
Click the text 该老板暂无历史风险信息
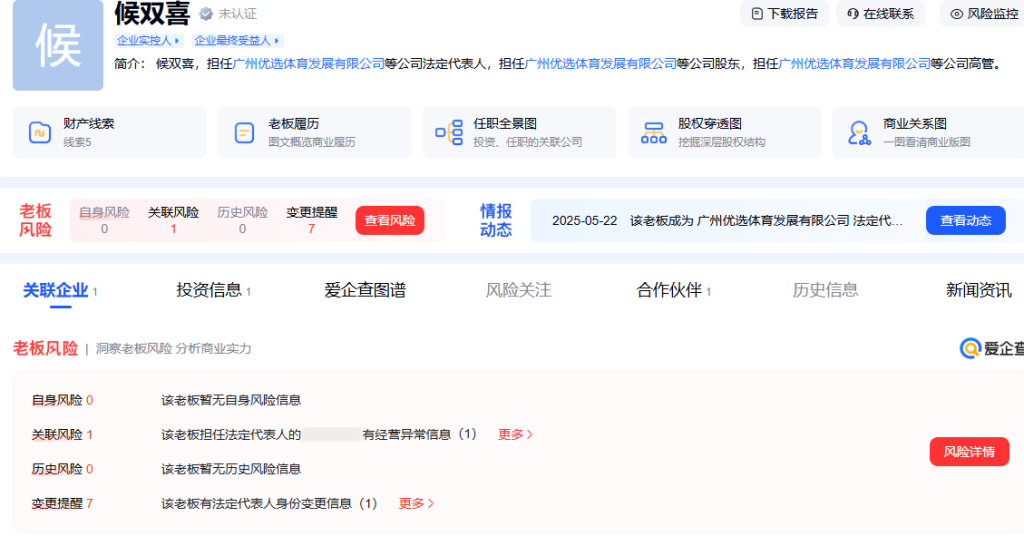point(231,469)
